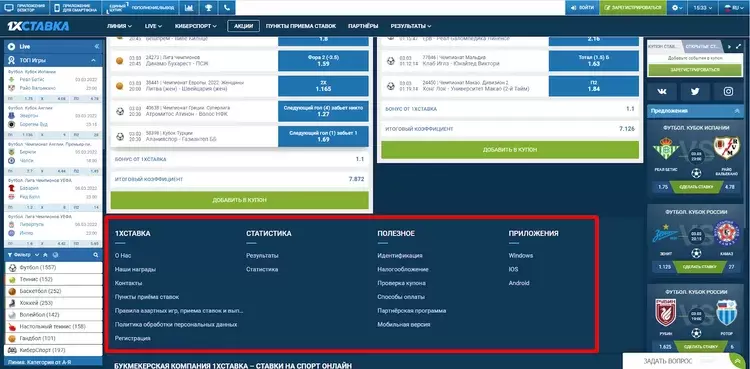Open the Мобильная версия footer link
Image resolution: width=750 pixels, height=369 pixels.
click(x=404, y=324)
